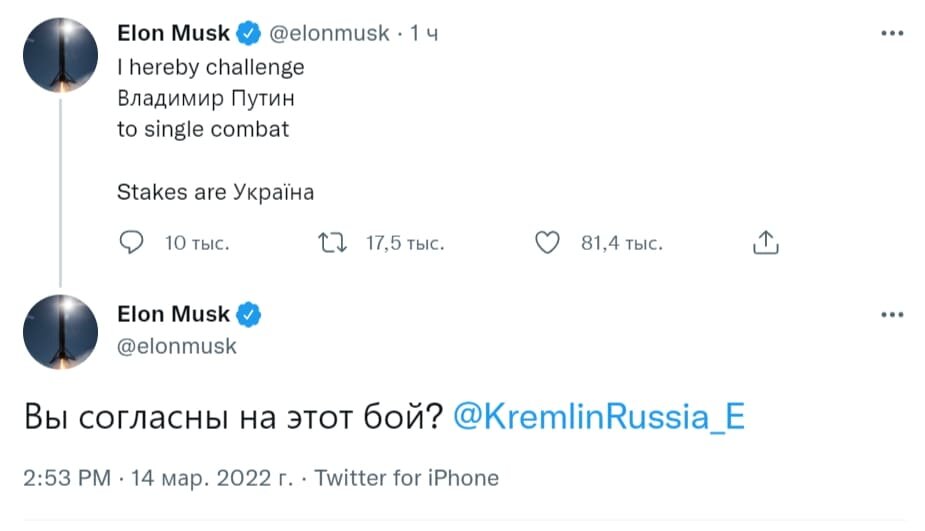The width and height of the screenshot is (925, 531).
Task: Like the tweet with heart icon
Action: point(547,242)
